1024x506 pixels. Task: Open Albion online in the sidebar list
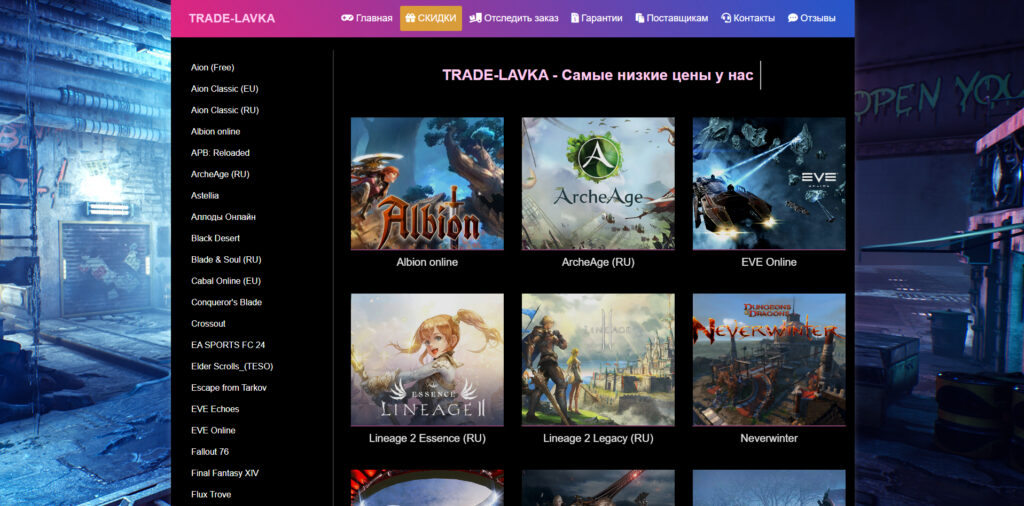coord(216,131)
